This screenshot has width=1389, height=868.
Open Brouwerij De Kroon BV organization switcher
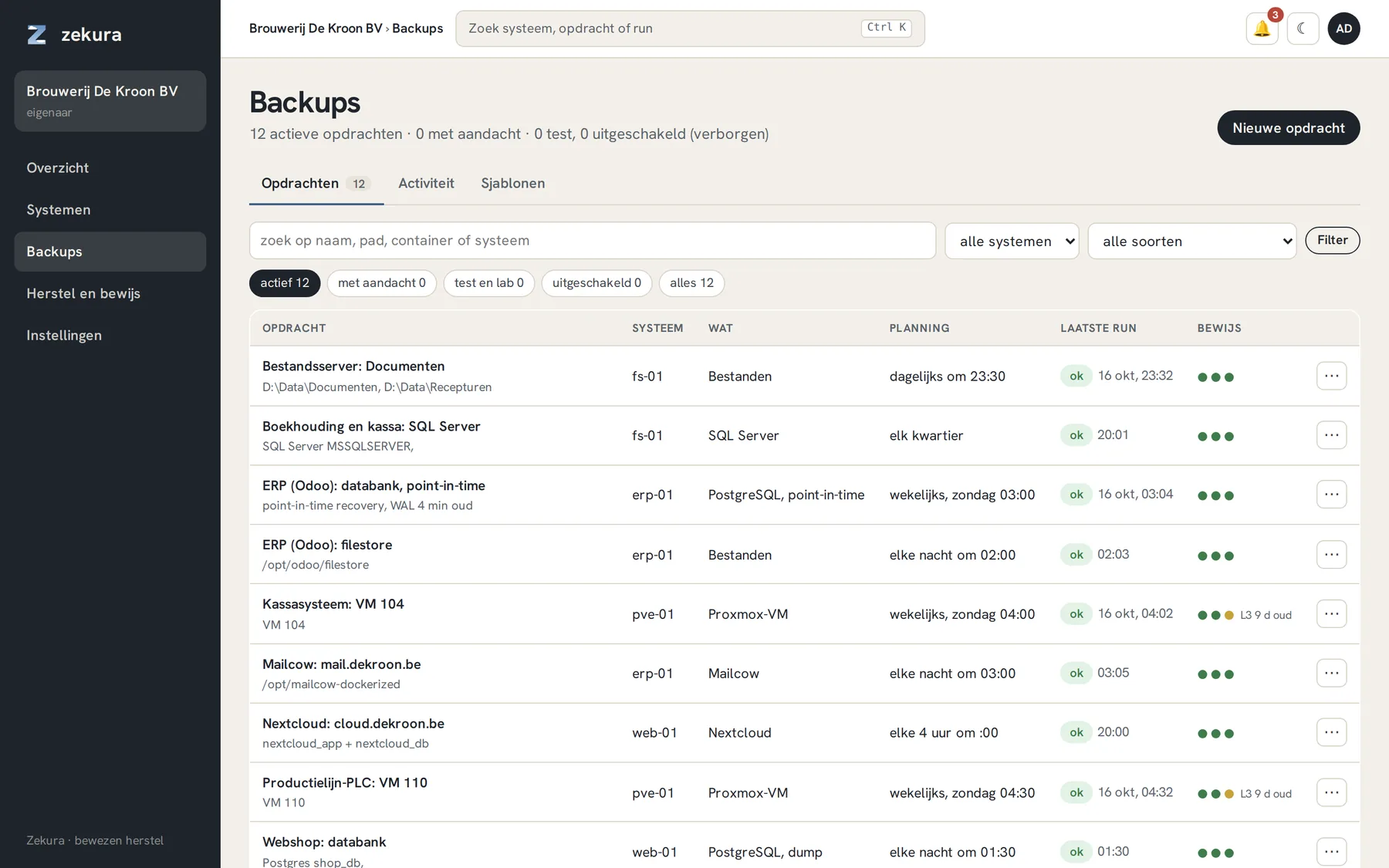coord(110,101)
